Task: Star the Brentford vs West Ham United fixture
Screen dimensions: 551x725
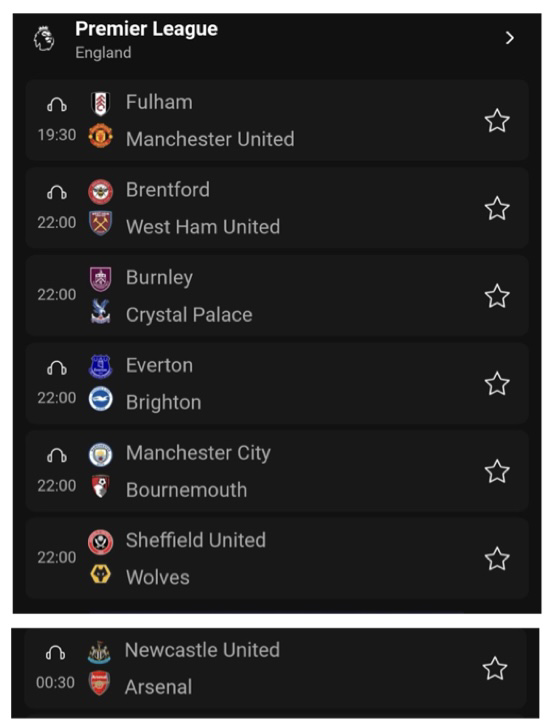Action: pos(497,209)
